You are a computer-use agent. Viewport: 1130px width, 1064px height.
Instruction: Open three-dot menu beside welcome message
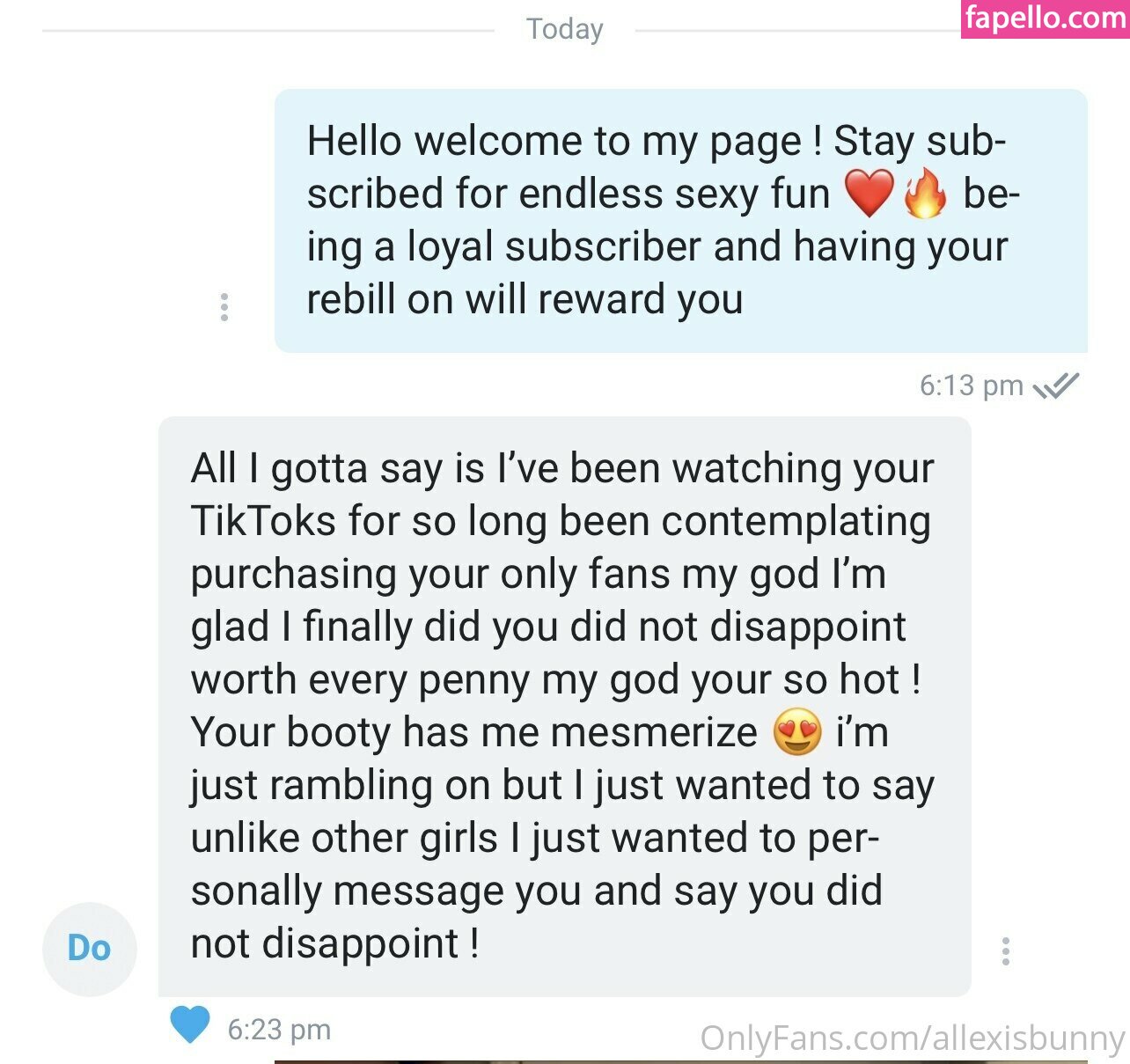pyautogui.click(x=224, y=307)
